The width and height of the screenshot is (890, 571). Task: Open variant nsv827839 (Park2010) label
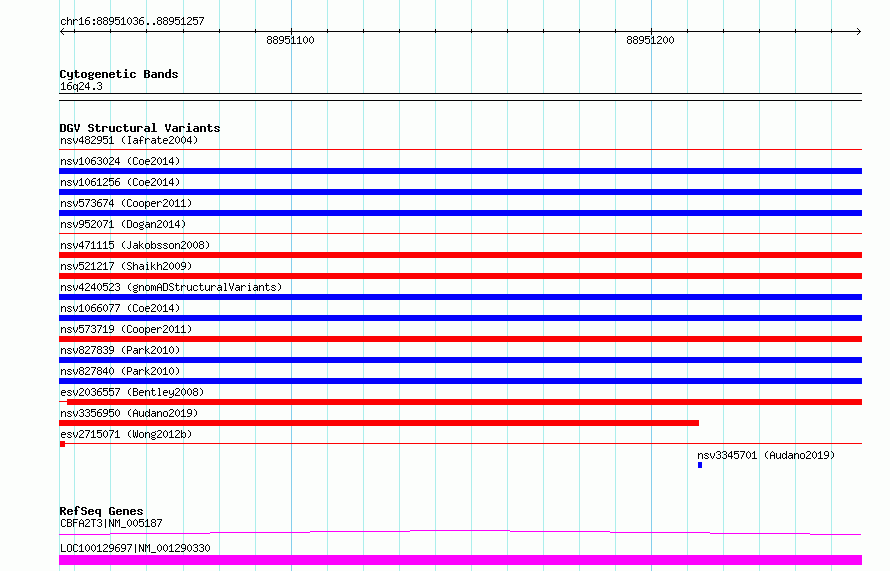[x=120, y=350]
